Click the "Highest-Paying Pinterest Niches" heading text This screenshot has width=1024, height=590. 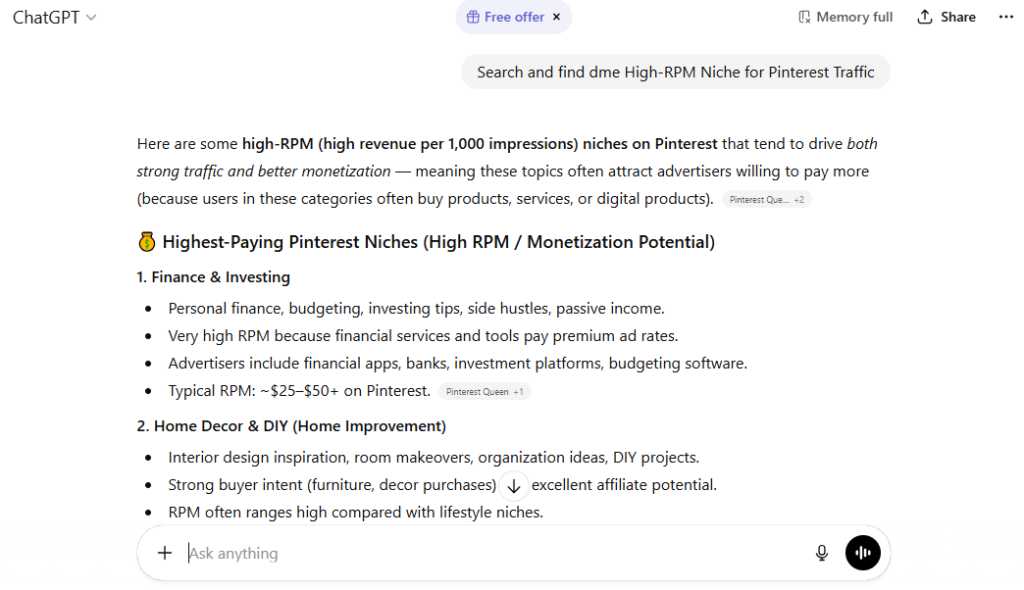[x=438, y=242]
